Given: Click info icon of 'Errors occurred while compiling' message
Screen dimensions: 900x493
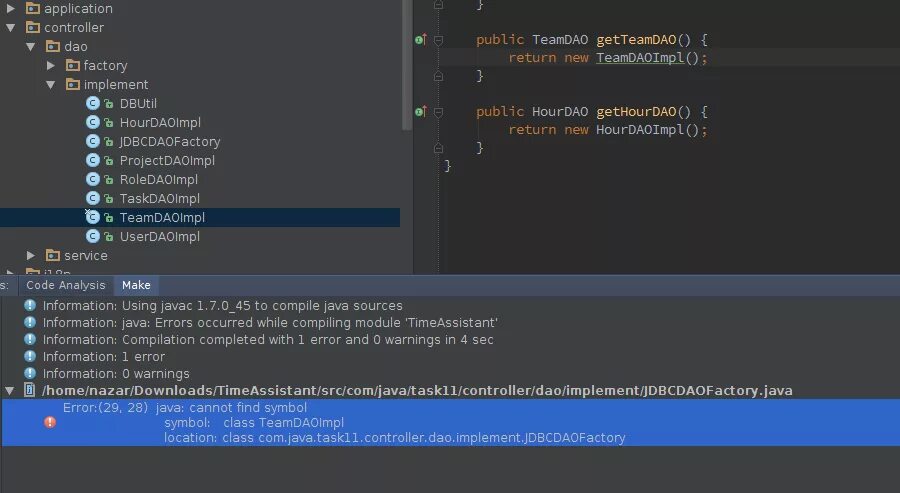Looking at the screenshot, I should tap(30, 323).
